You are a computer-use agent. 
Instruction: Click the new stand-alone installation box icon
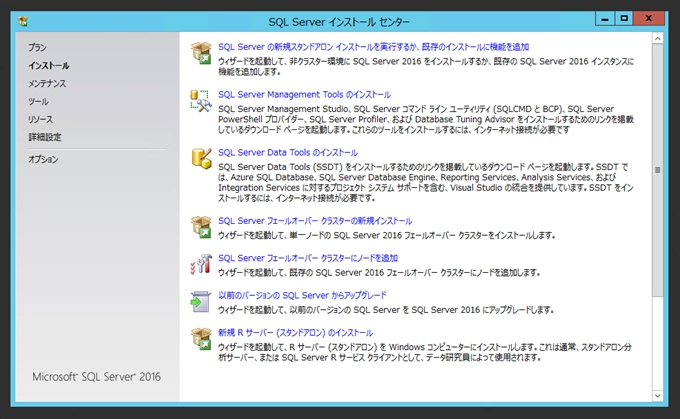click(x=201, y=53)
